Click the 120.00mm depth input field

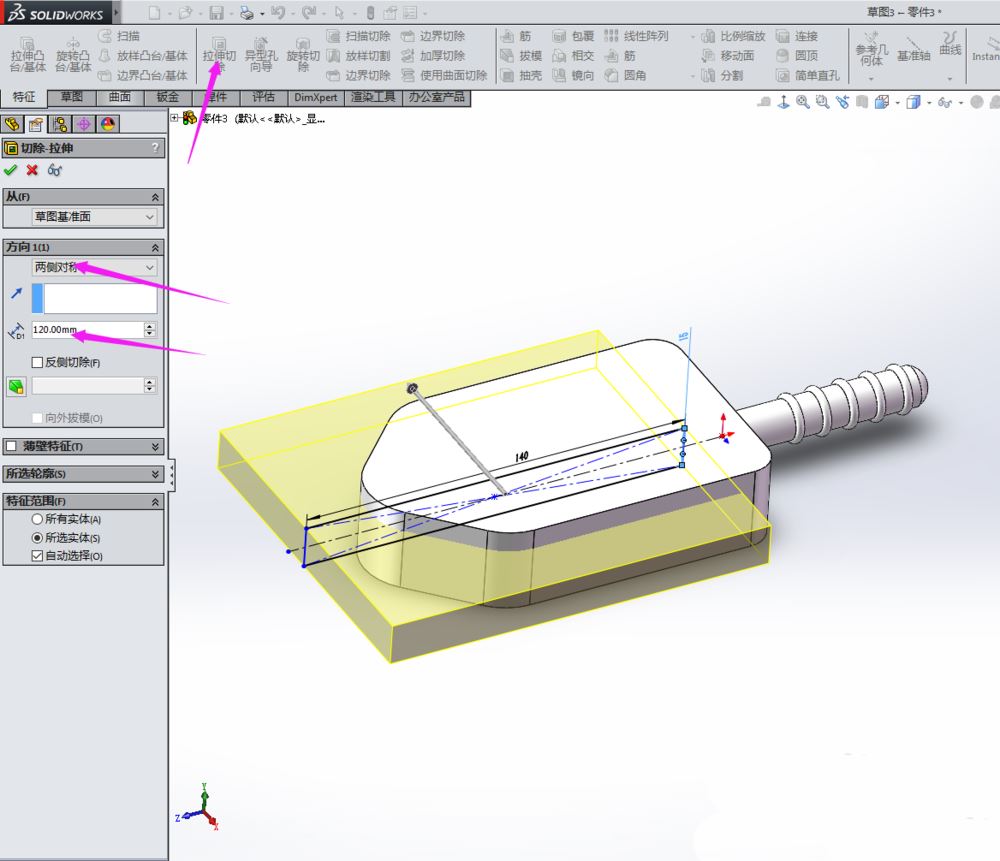(x=86, y=329)
